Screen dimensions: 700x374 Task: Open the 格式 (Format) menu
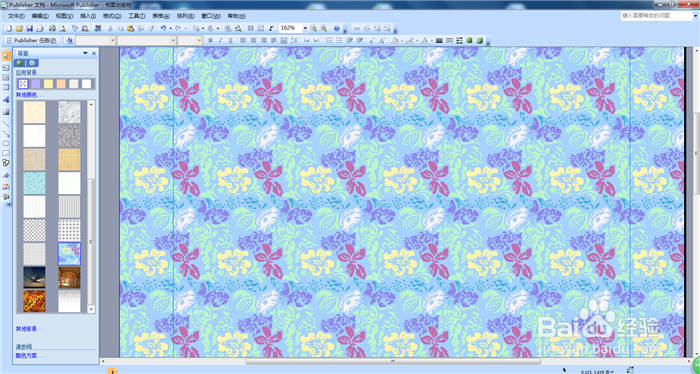[112, 16]
